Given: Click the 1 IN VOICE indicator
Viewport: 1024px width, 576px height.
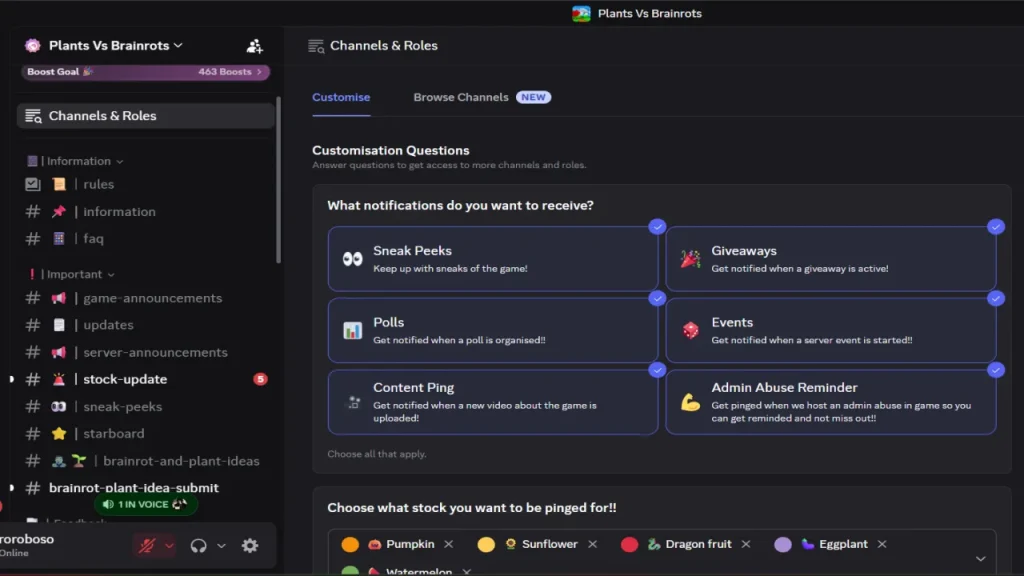Looking at the screenshot, I should [x=145, y=504].
